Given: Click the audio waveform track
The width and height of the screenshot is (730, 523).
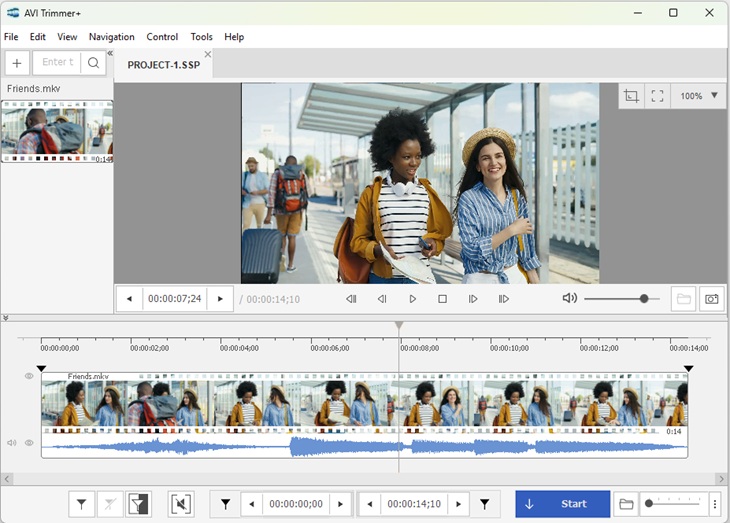Looking at the screenshot, I should tap(365, 447).
